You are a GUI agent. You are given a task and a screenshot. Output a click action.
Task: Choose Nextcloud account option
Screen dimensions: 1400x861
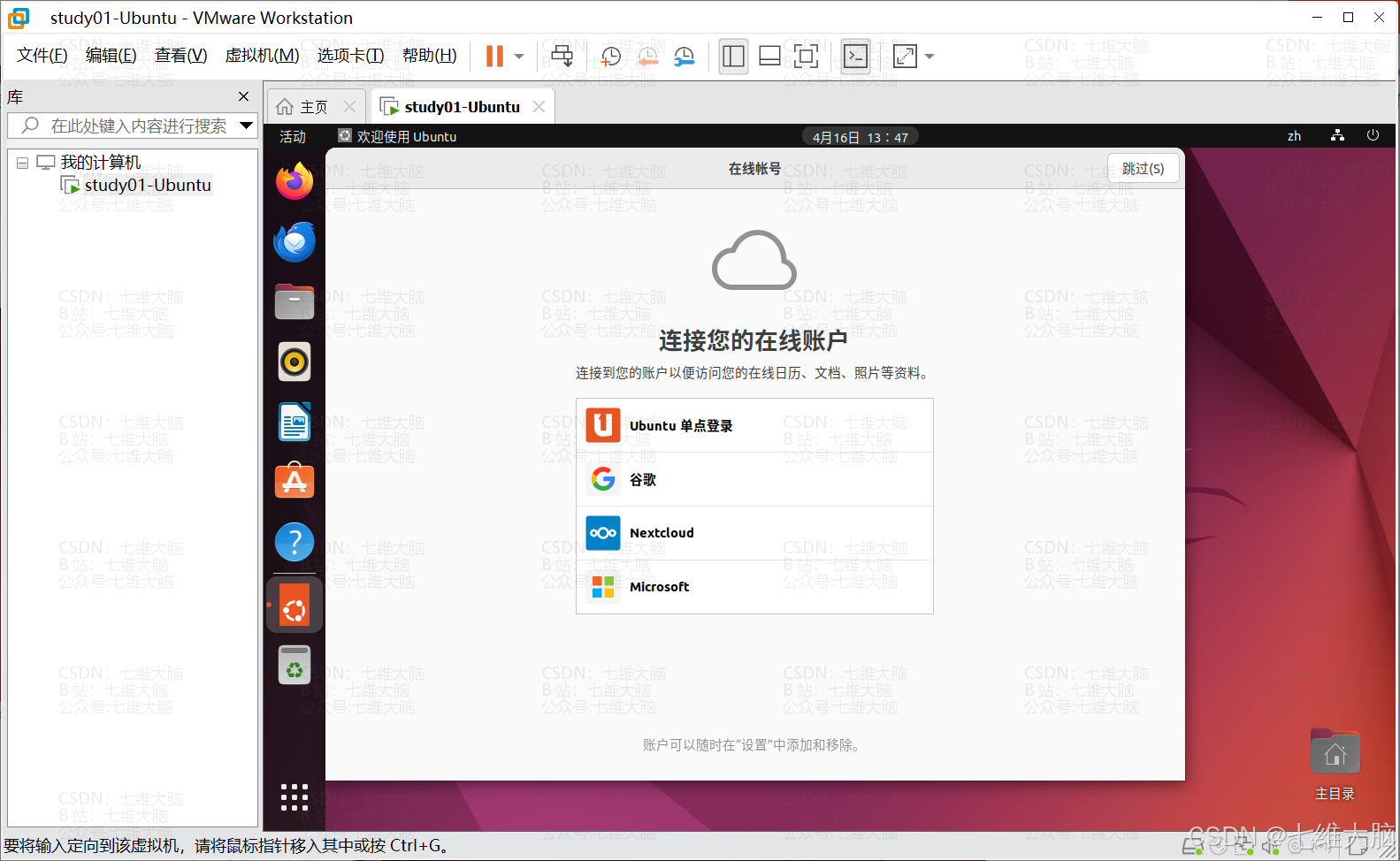[x=754, y=533]
